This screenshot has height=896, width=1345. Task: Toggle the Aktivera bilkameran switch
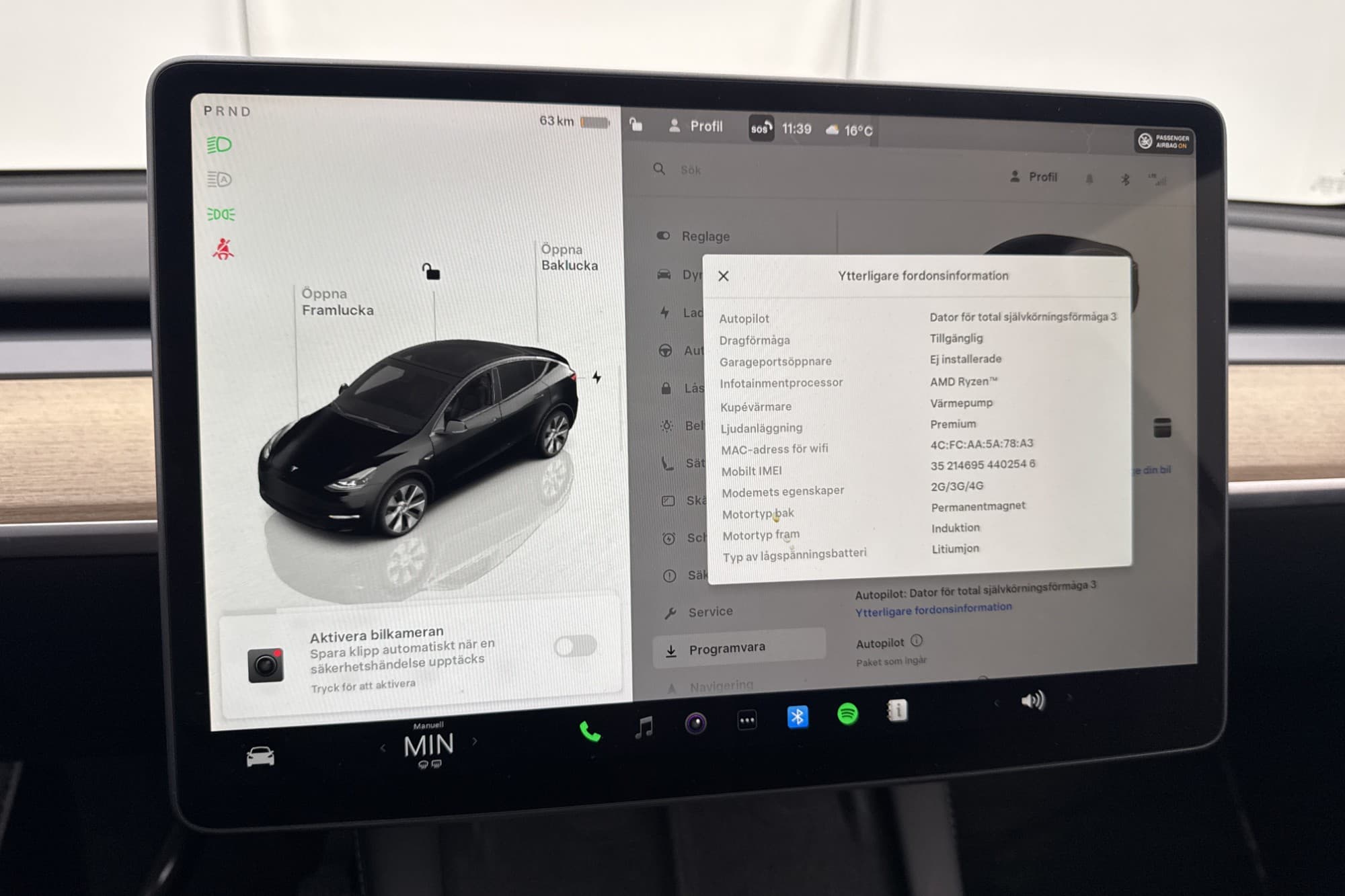point(575,647)
